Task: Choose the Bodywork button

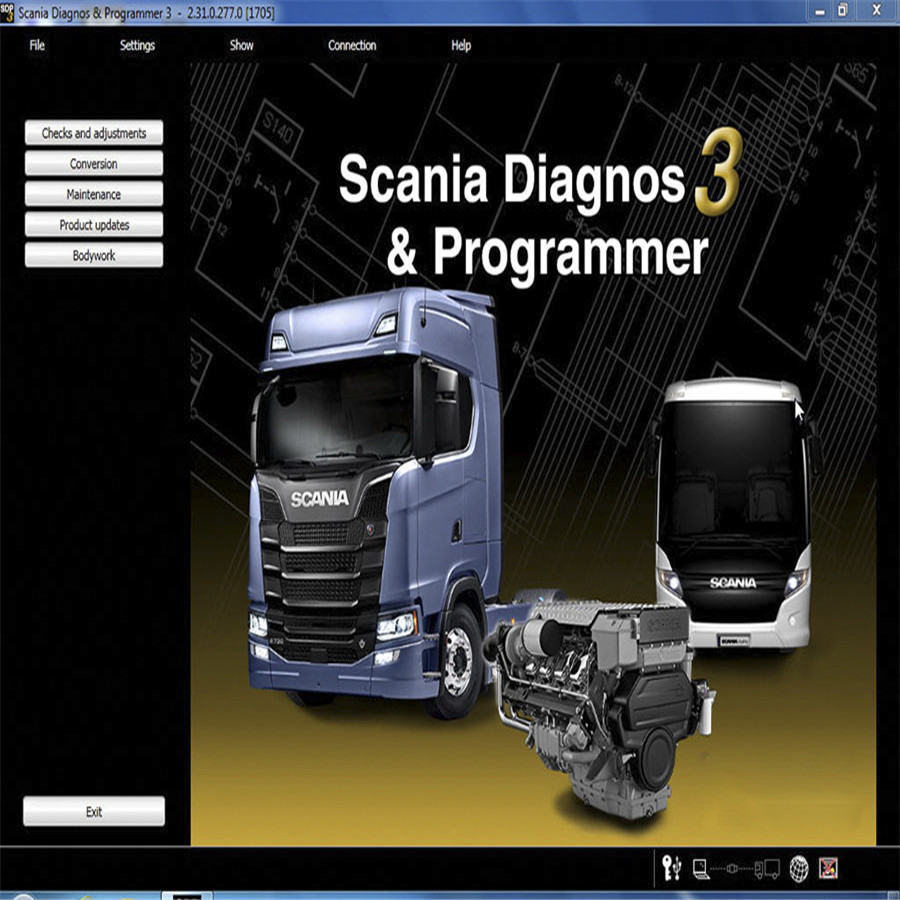Action: (x=94, y=256)
